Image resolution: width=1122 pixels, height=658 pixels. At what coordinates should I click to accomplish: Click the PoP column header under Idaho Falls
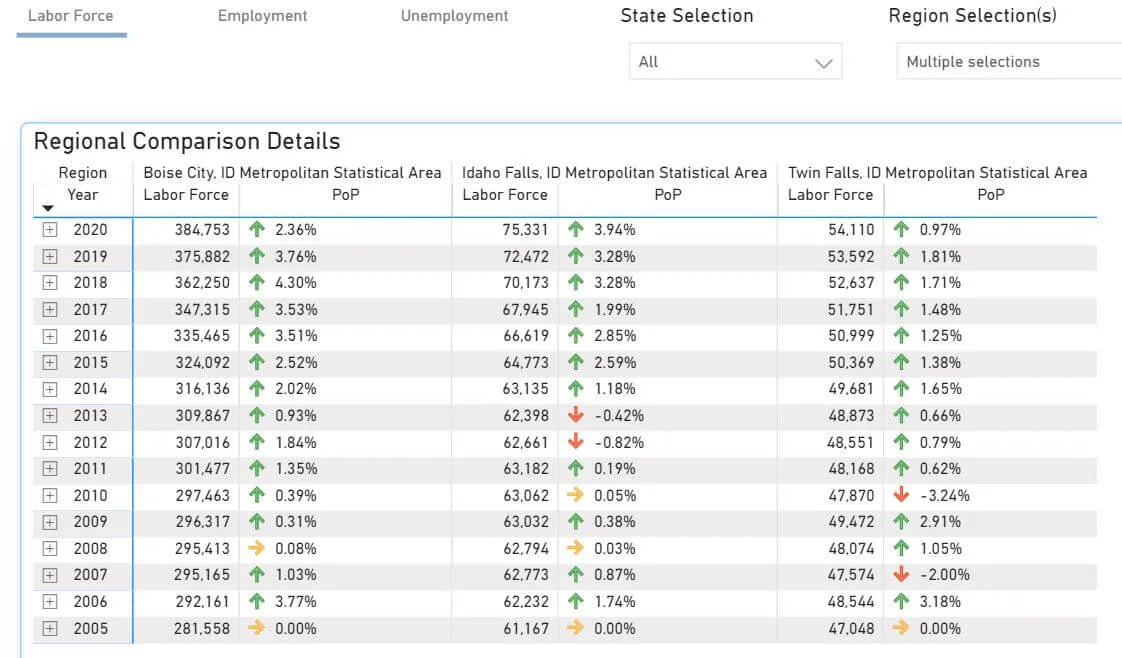pos(668,195)
